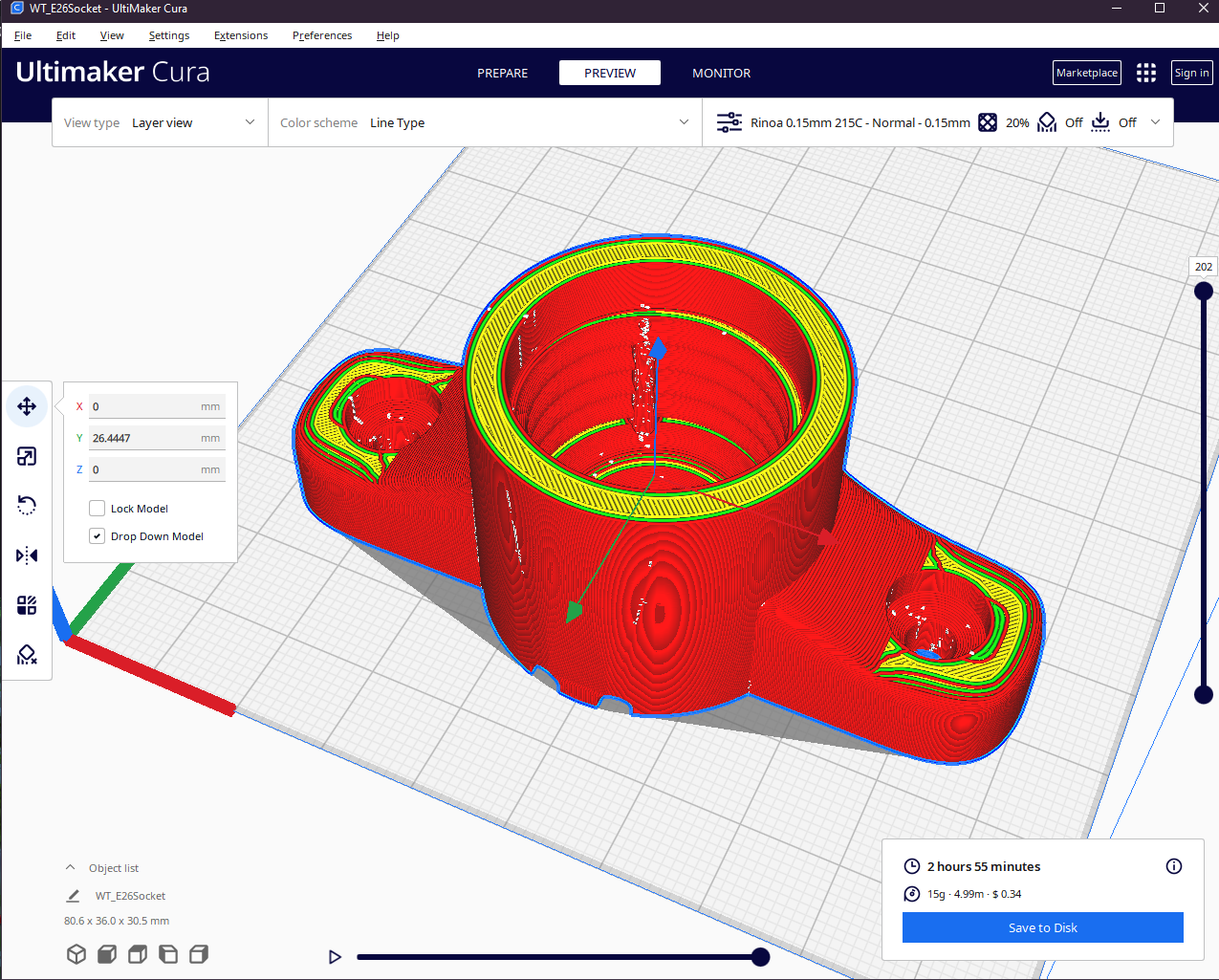Click Save to Disk
1219x980 pixels.
point(1043,927)
